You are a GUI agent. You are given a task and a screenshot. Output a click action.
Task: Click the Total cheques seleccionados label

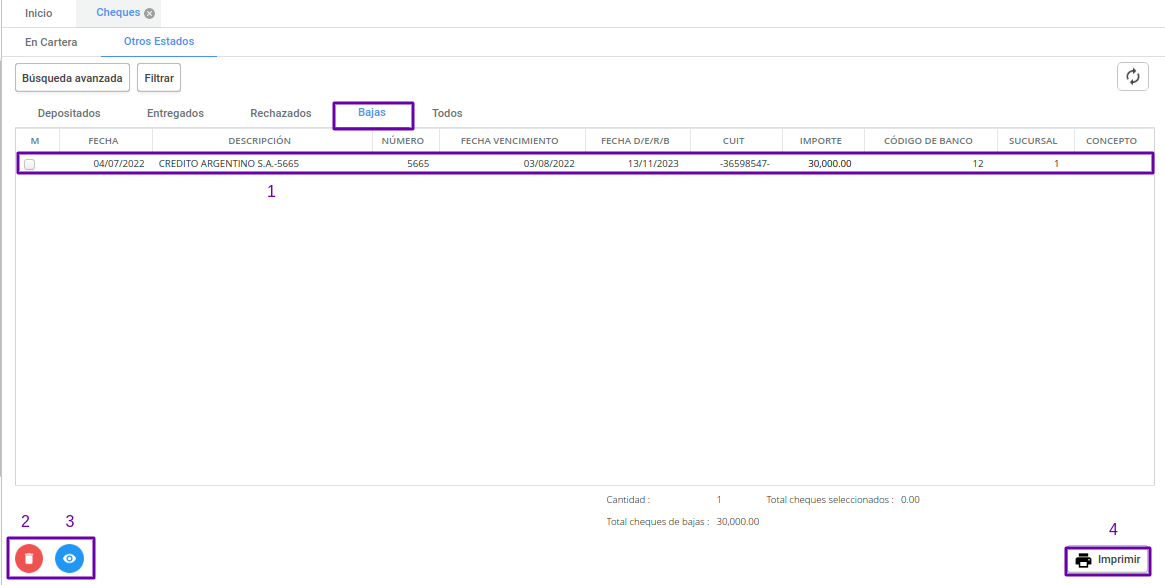829,500
